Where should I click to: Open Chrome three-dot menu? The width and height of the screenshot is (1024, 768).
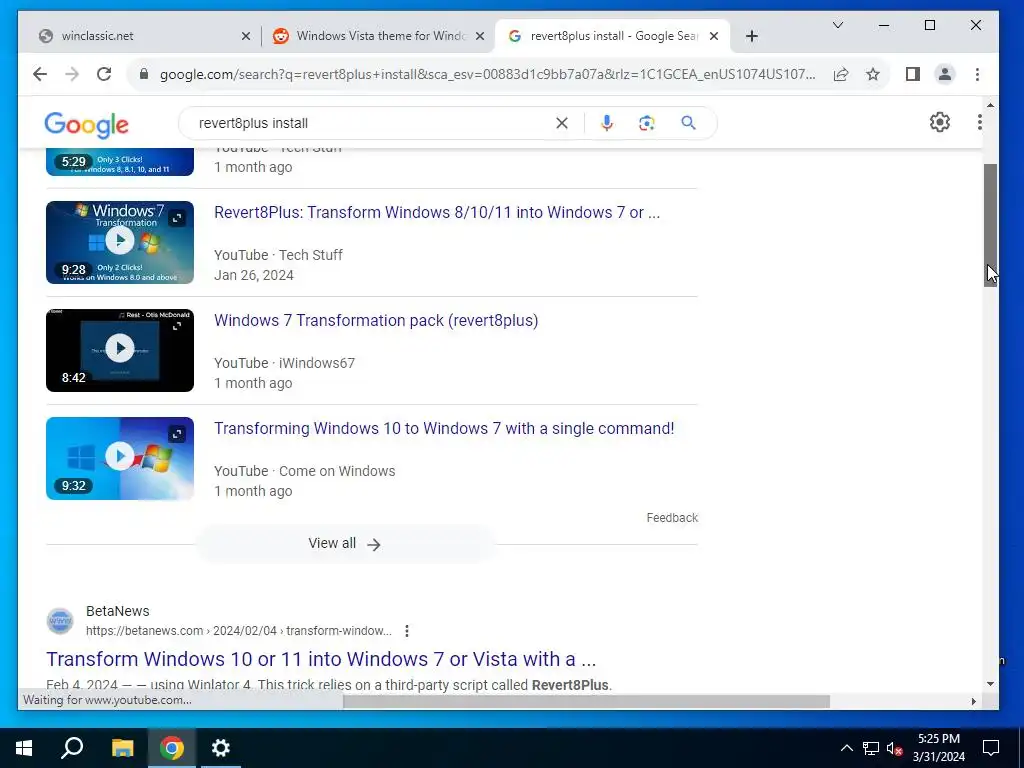tap(977, 74)
